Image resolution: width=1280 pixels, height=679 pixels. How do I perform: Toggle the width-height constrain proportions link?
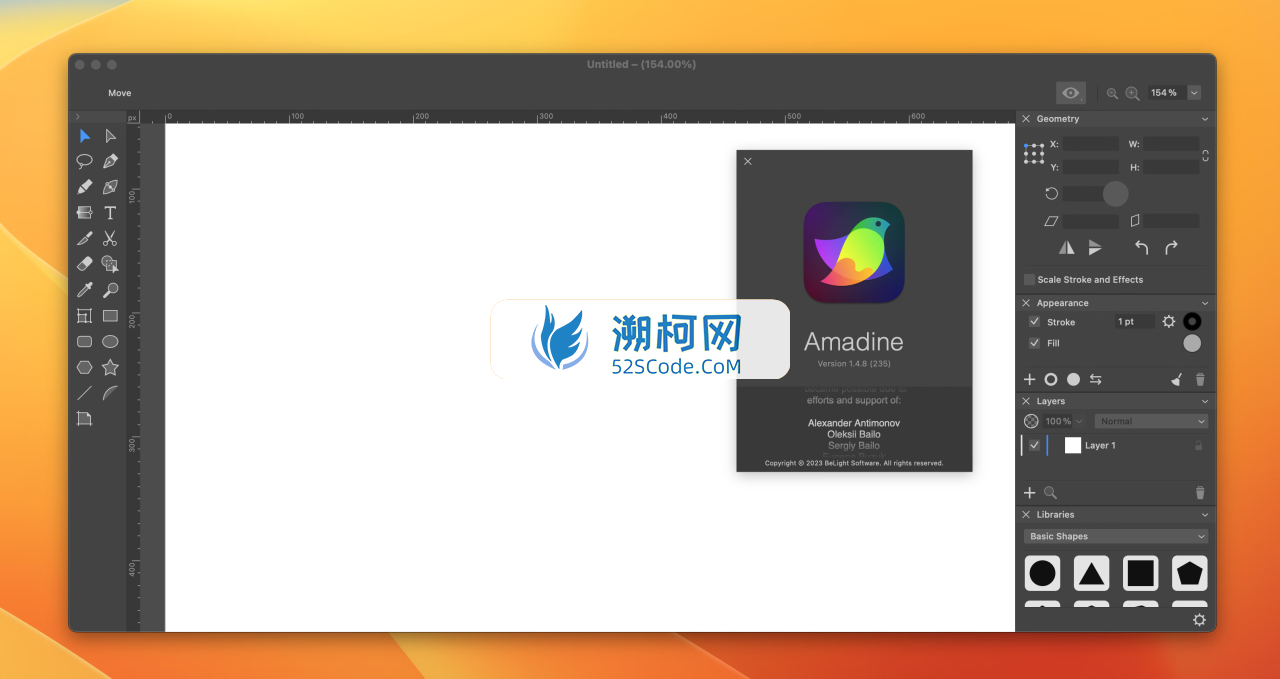[1205, 156]
